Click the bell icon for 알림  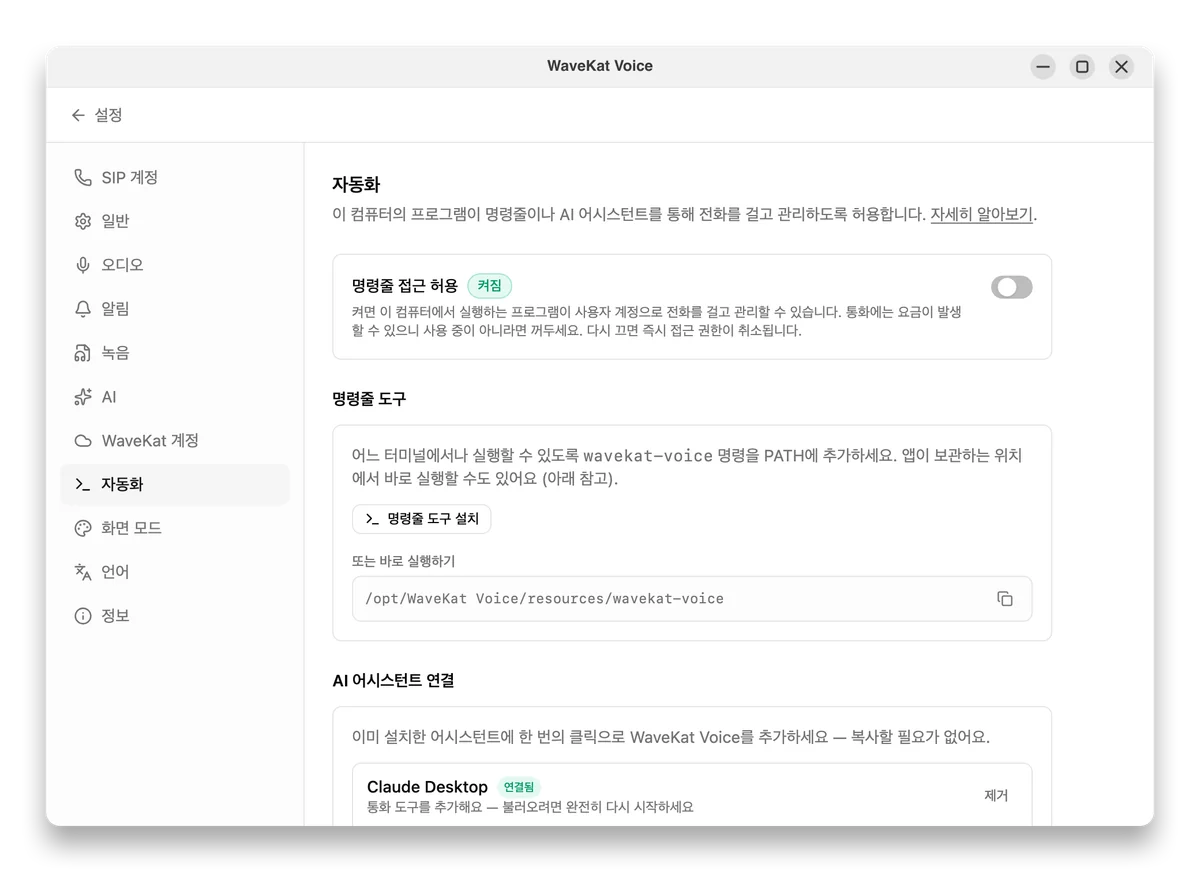tap(83, 309)
